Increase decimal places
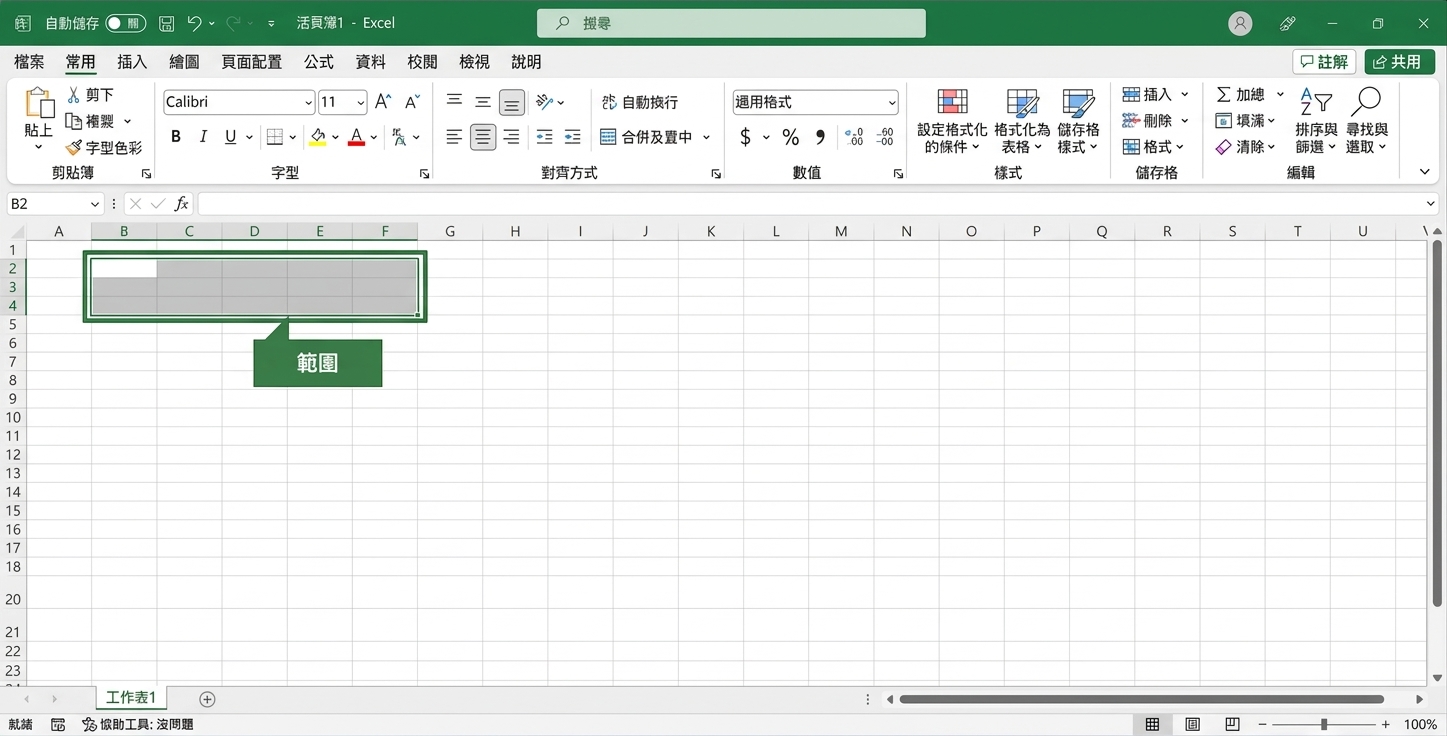1447x736 pixels. click(854, 137)
